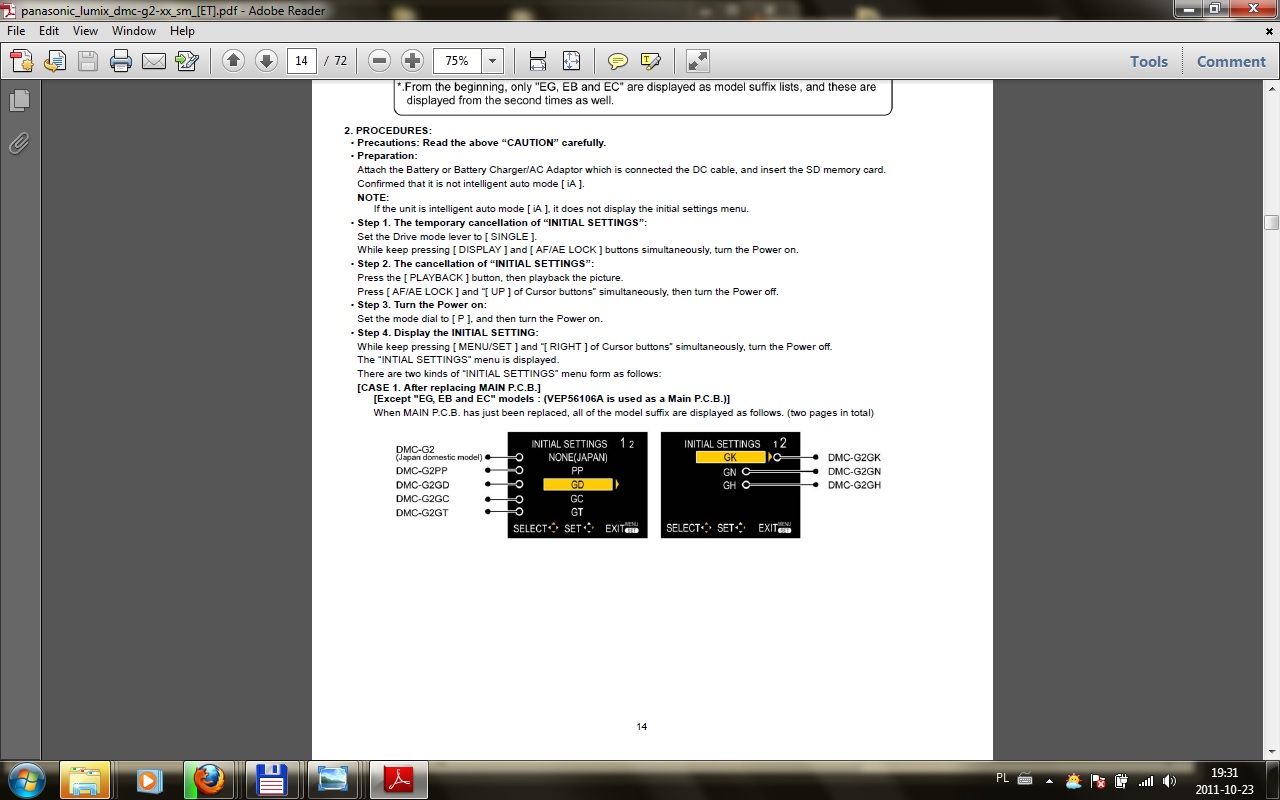The image size is (1280, 800).
Task: Click the "DMC-G2PP" label
Action: point(421,471)
